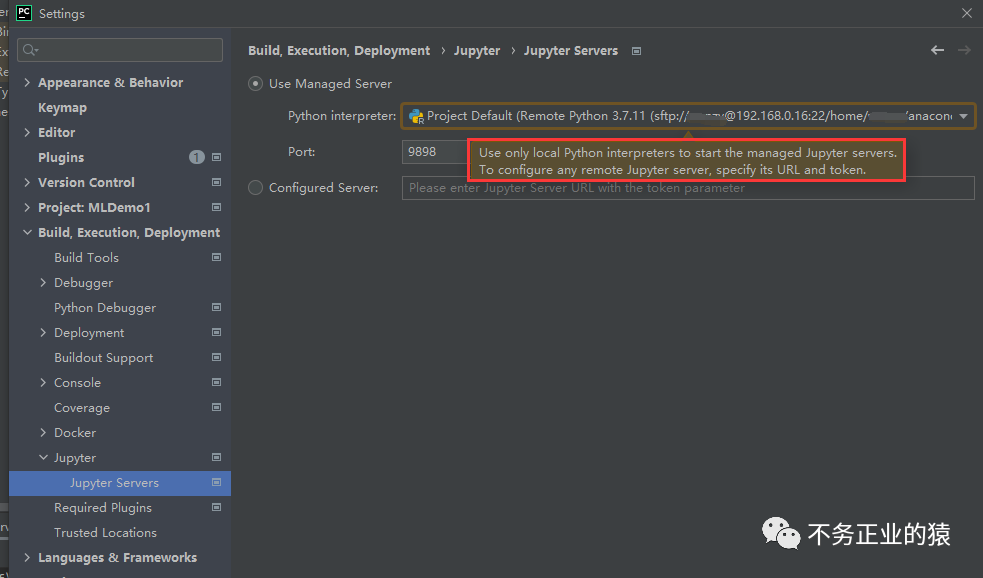Click project-level icon next to Version Control
This screenshot has height=578, width=983.
click(x=216, y=182)
